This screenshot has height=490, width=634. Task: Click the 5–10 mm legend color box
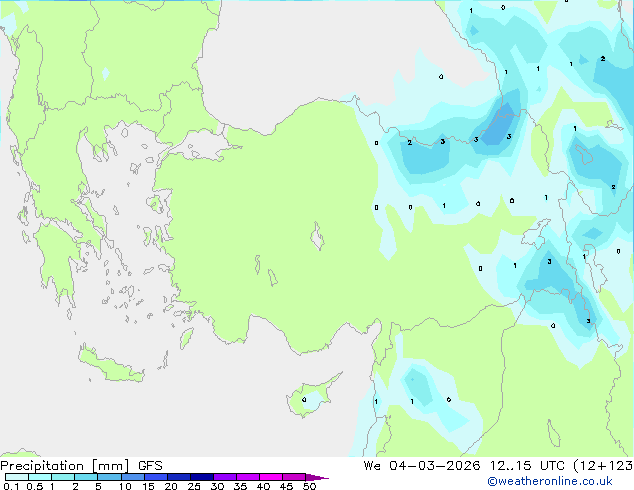[109, 477]
